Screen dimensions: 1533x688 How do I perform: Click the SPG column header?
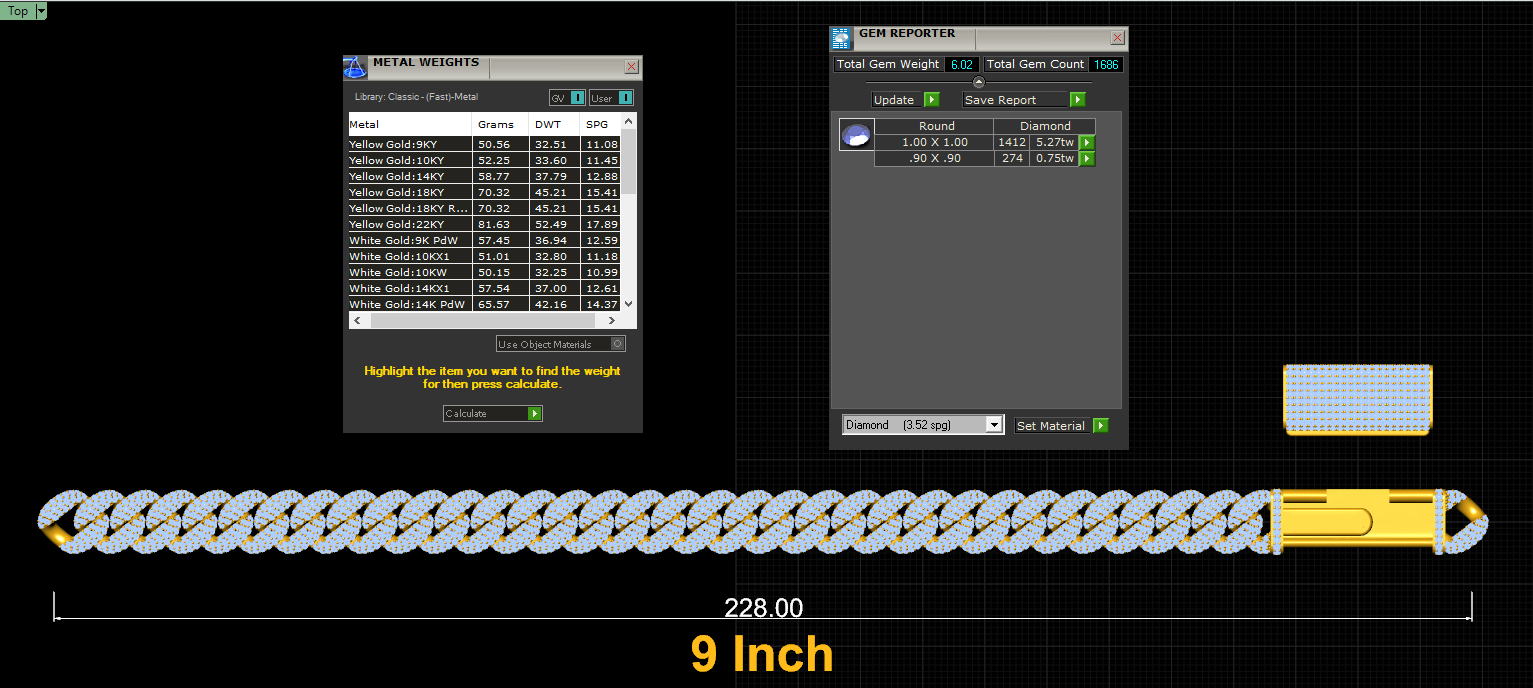pyautogui.click(x=600, y=124)
